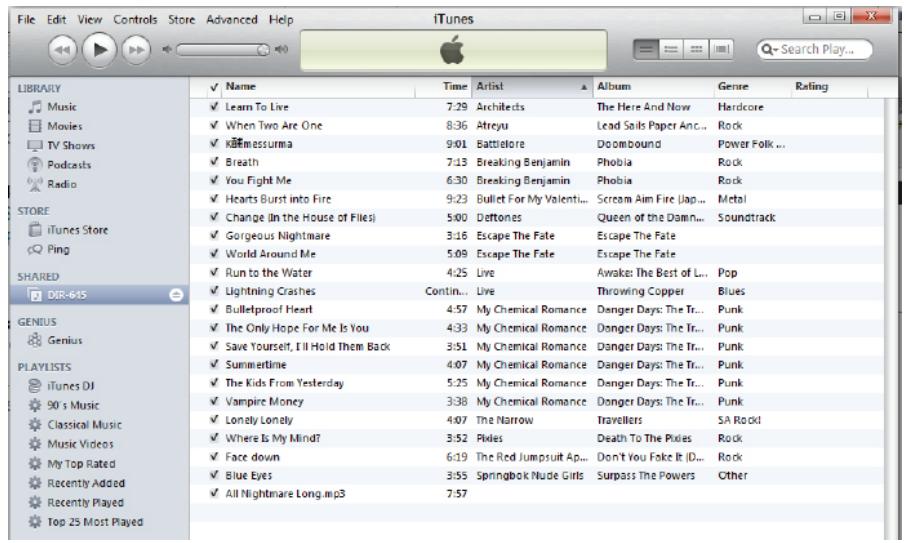The height and width of the screenshot is (543, 906).
Task: Sort by the Album column header
Action: point(653,87)
